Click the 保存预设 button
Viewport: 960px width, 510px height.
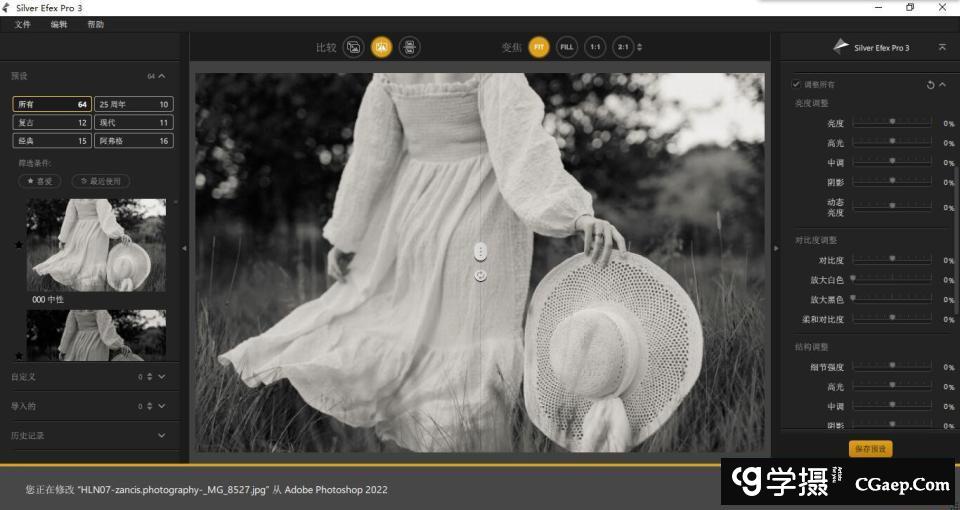869,449
